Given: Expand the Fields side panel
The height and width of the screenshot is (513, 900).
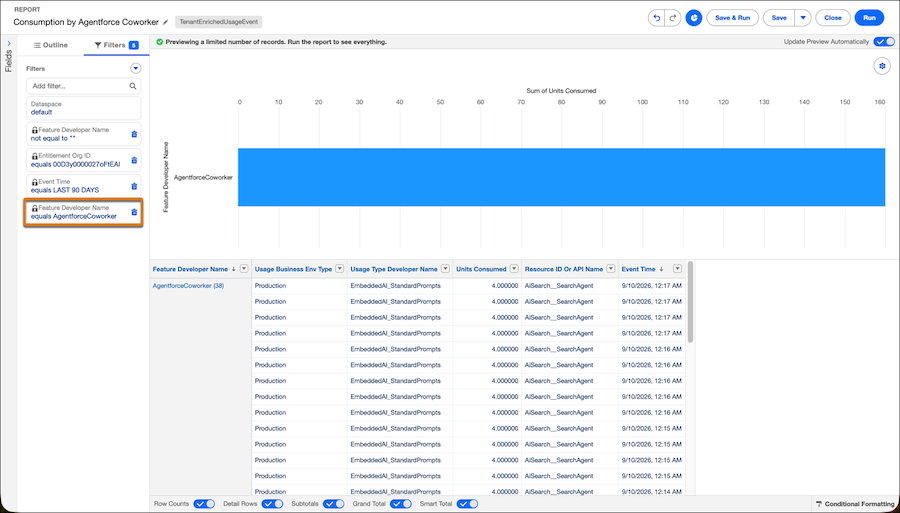Looking at the screenshot, I should click(9, 44).
